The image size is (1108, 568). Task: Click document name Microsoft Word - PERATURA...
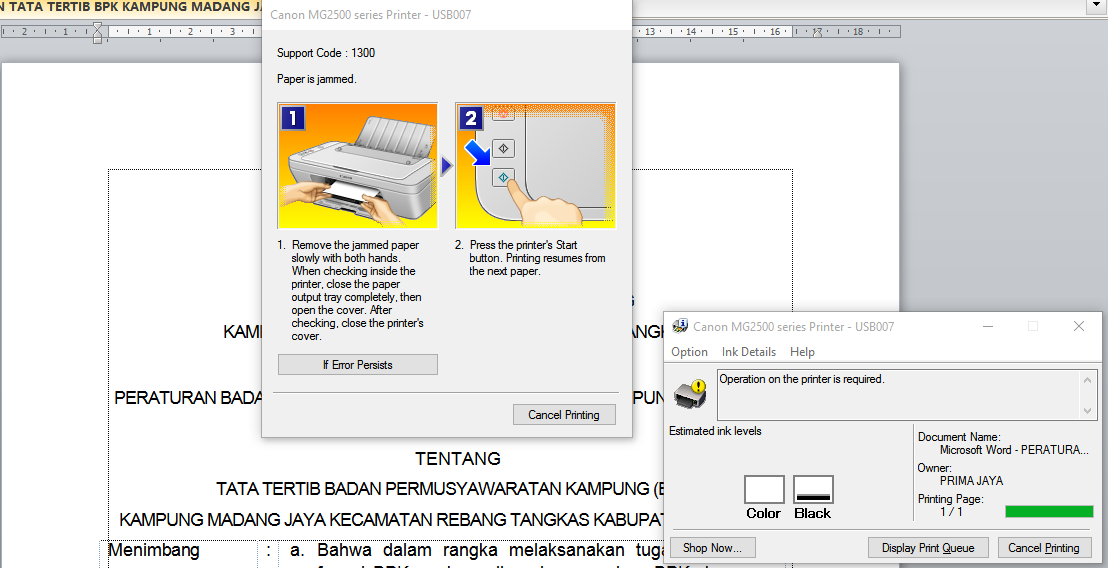click(x=1014, y=449)
